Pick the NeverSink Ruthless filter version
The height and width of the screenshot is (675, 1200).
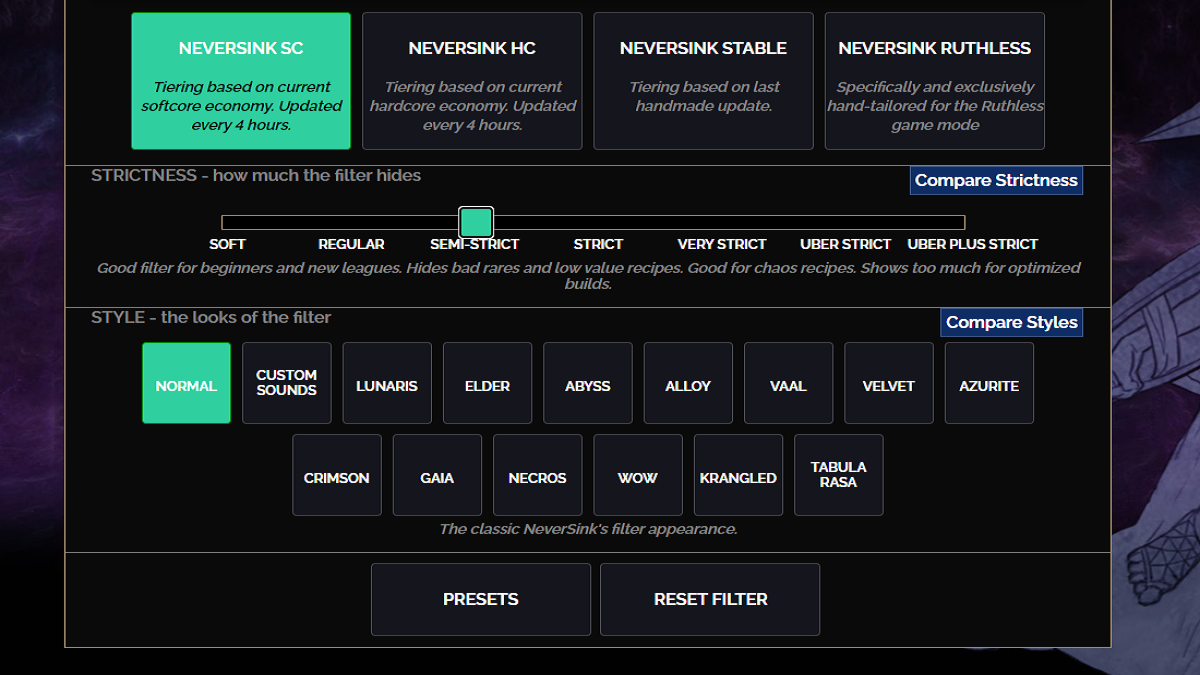[x=934, y=81]
